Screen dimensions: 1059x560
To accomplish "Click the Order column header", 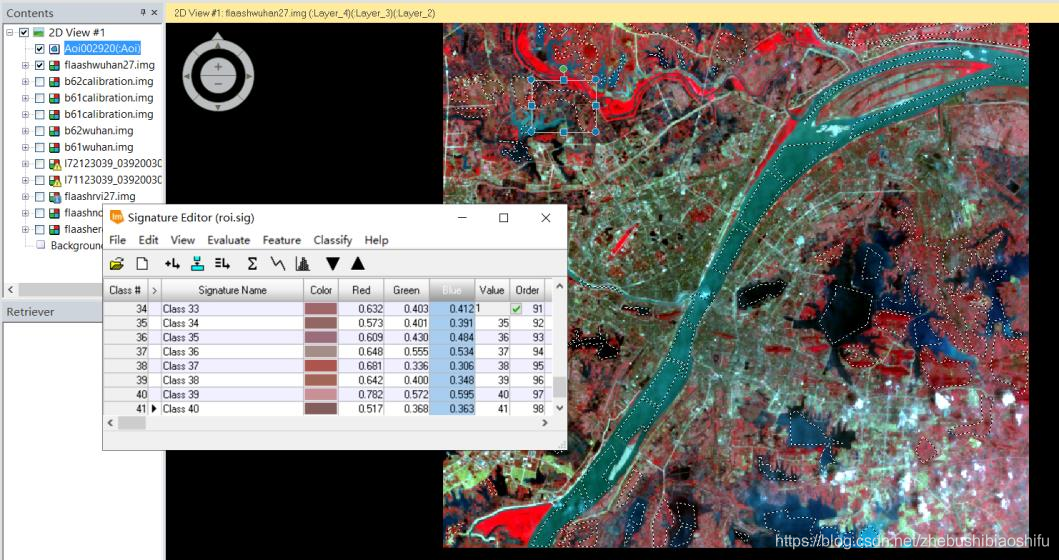I will [527, 290].
